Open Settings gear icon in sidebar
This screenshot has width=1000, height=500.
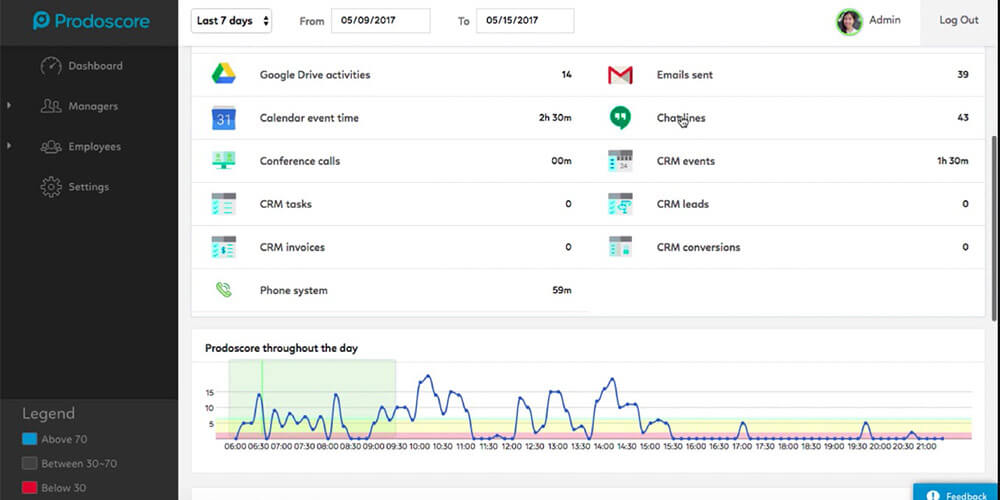(x=51, y=187)
